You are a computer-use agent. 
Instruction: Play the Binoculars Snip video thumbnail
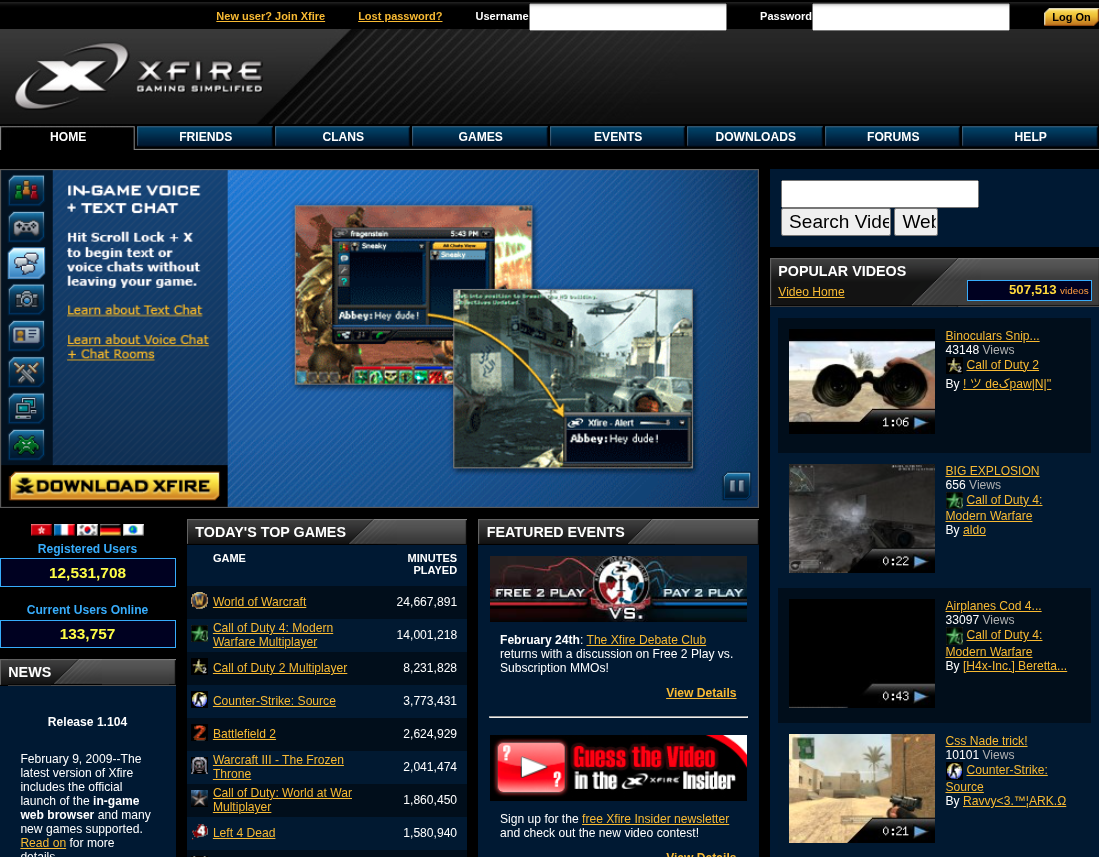(x=861, y=381)
